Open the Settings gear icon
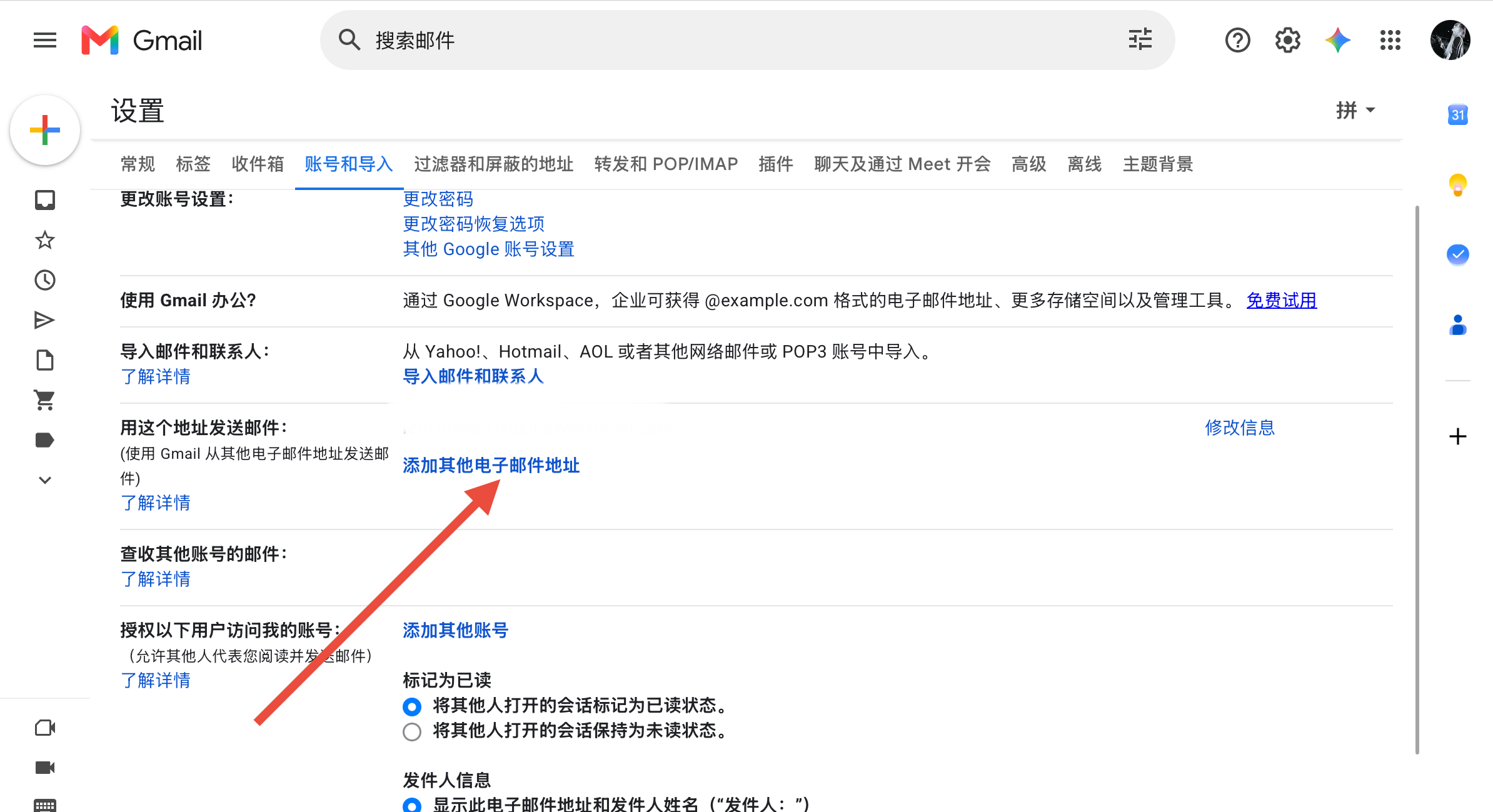Viewport: 1493px width, 812px height. (1287, 41)
